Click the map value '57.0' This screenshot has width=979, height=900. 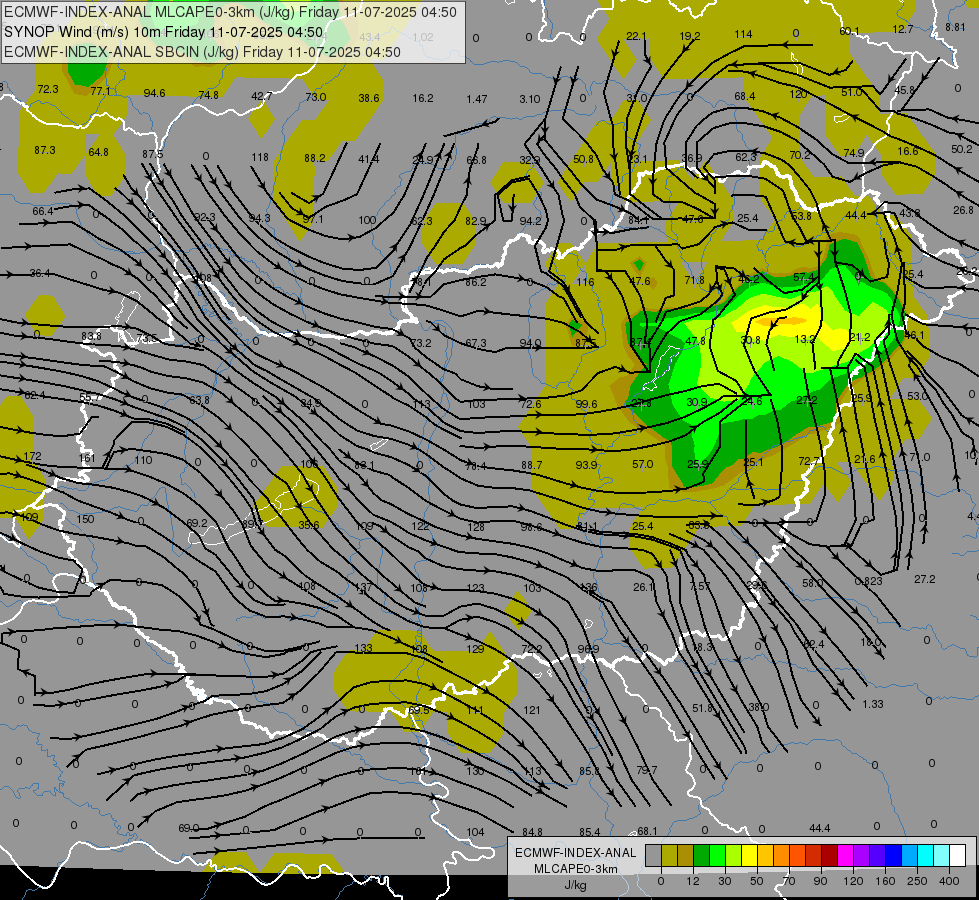[642, 464]
